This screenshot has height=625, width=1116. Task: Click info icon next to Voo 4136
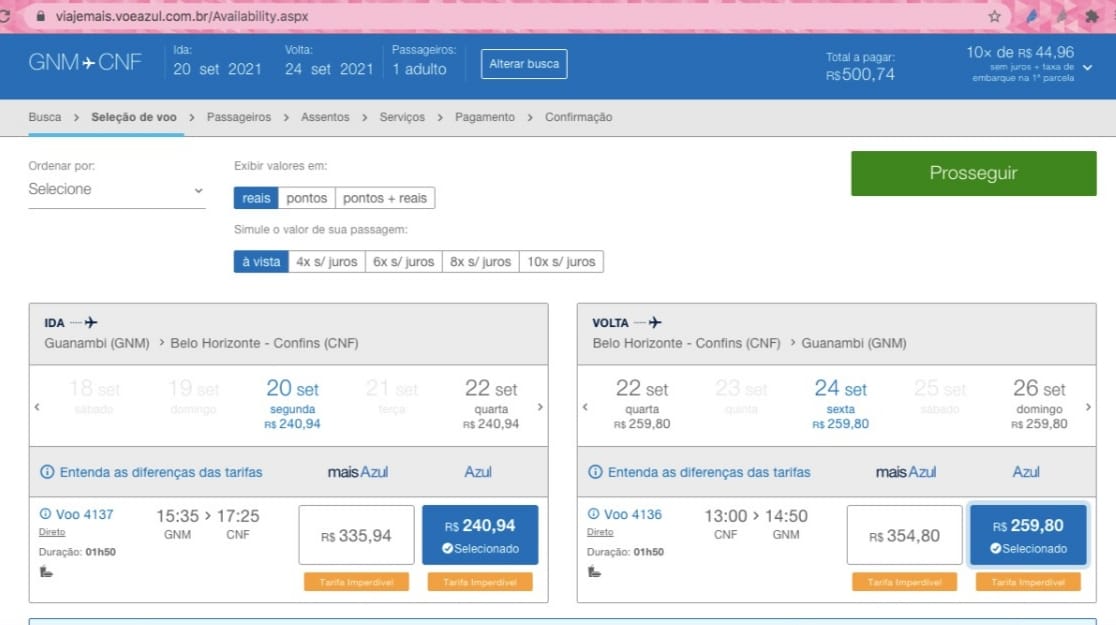pyautogui.click(x=594, y=514)
